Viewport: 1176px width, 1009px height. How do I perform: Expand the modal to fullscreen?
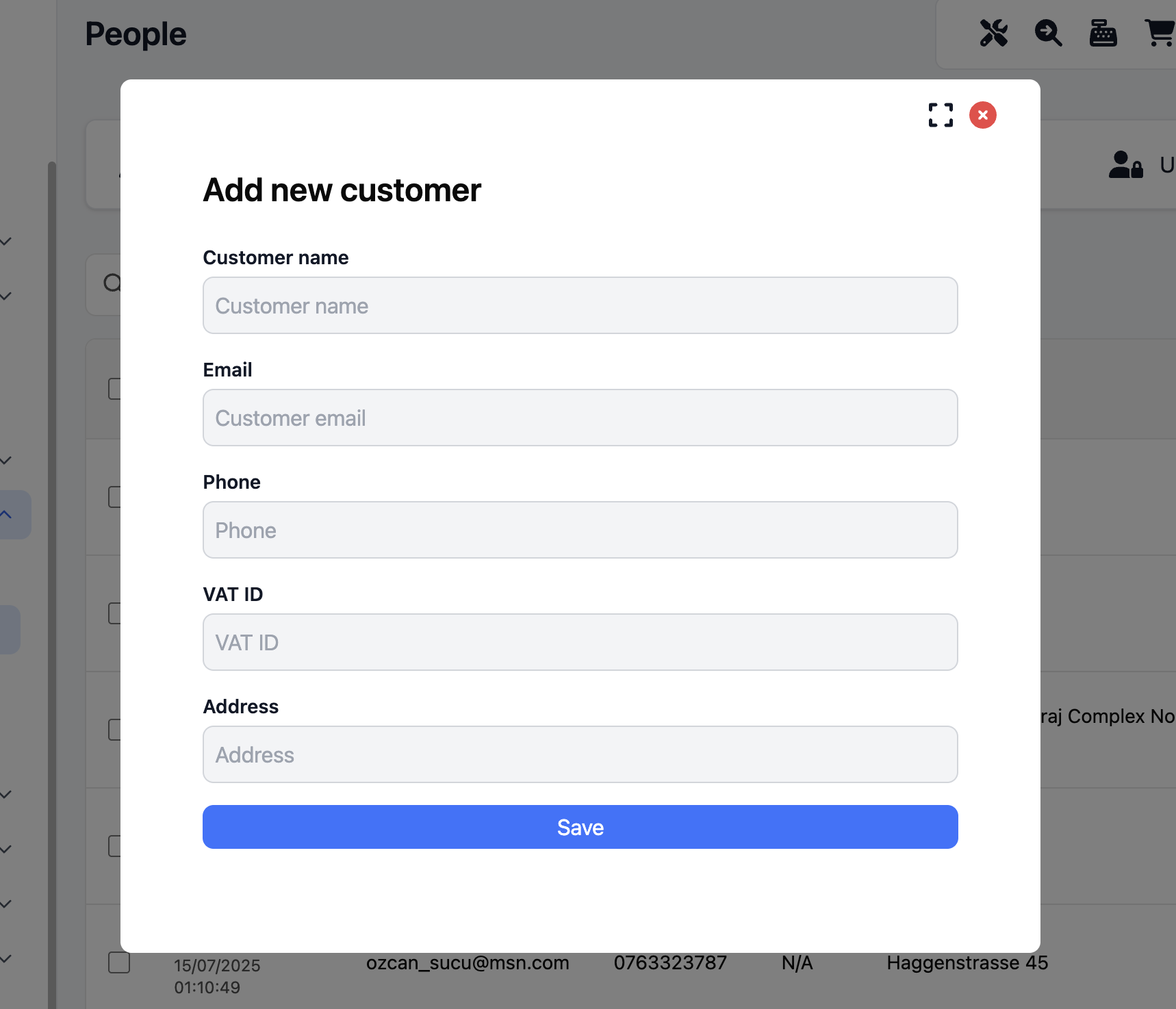941,115
